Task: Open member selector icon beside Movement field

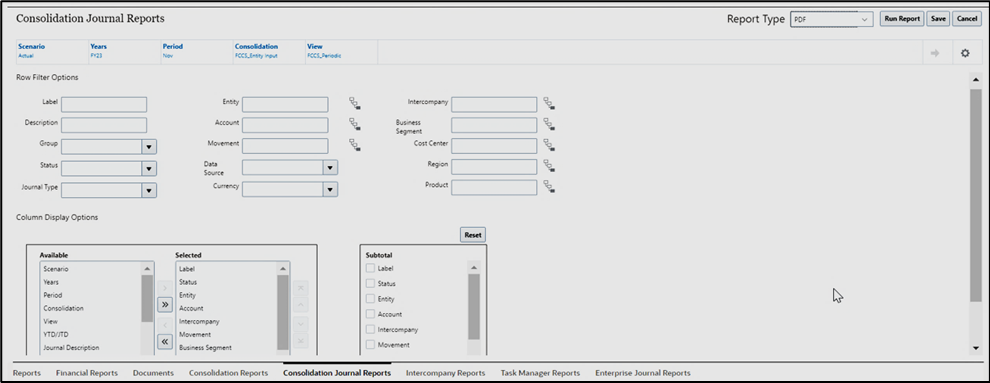Action: 355,145
